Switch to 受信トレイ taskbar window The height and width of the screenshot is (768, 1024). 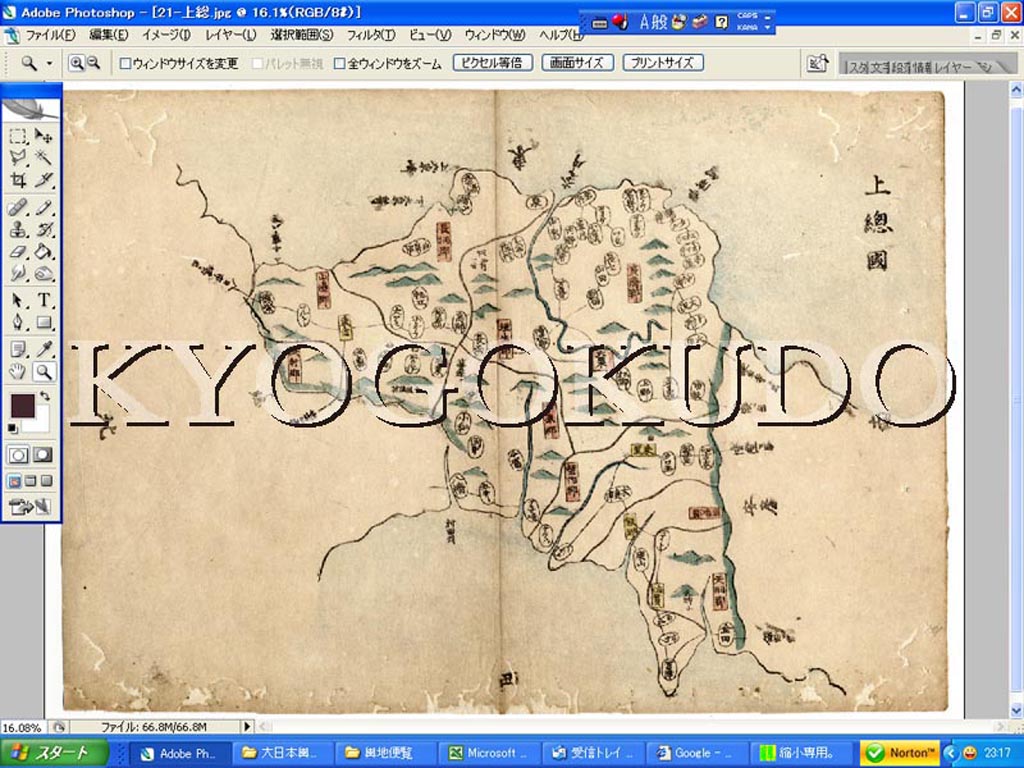pos(594,753)
